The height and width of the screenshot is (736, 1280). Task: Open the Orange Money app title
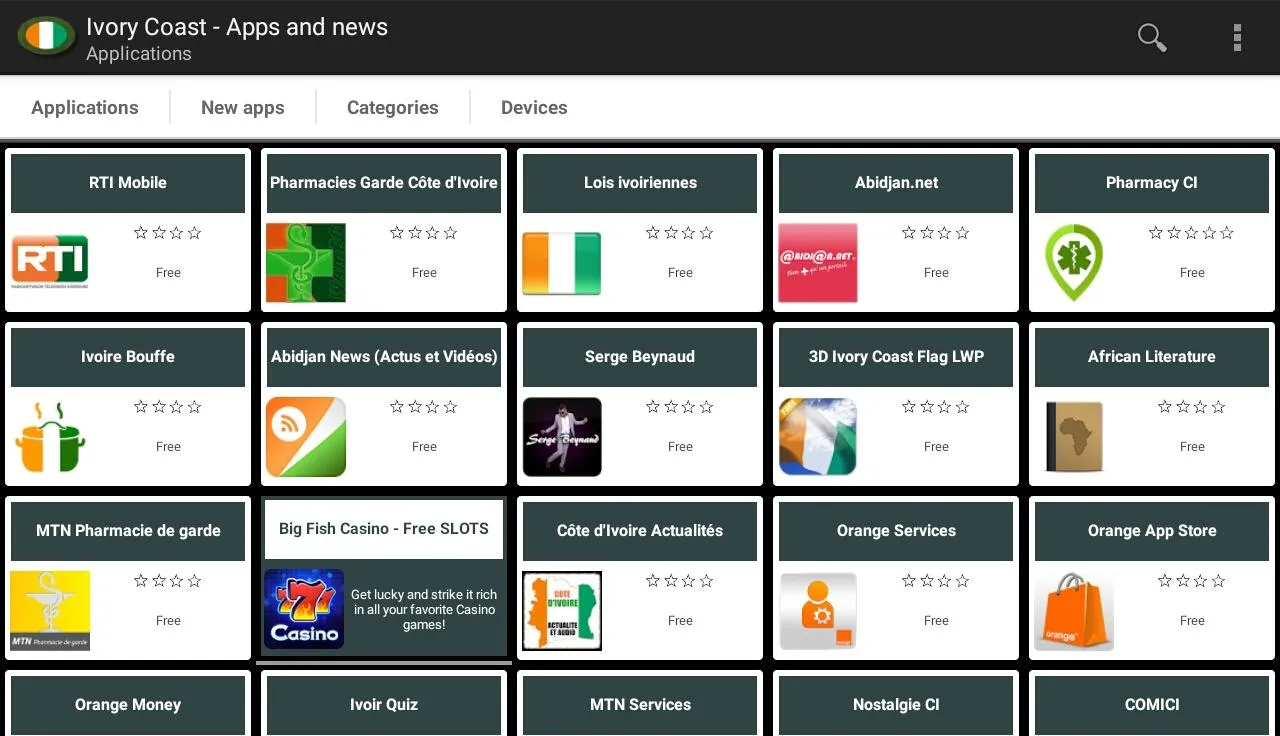coord(128,705)
